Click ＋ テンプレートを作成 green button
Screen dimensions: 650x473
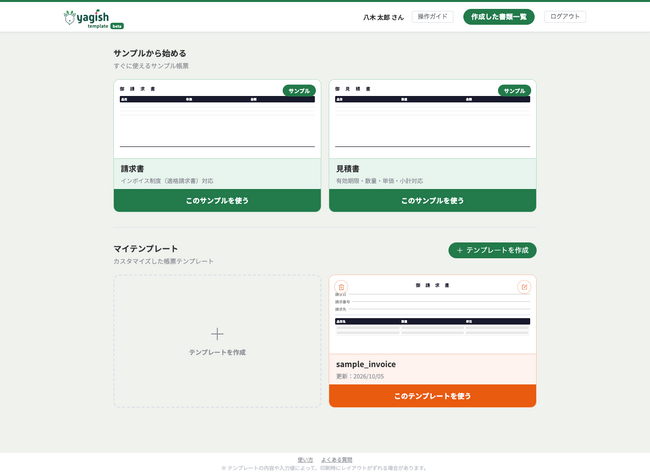click(492, 250)
